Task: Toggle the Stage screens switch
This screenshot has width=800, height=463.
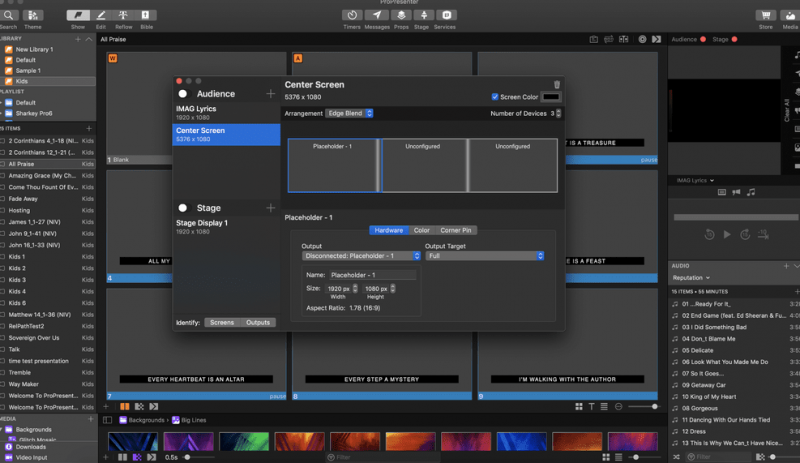Action: click(x=183, y=208)
